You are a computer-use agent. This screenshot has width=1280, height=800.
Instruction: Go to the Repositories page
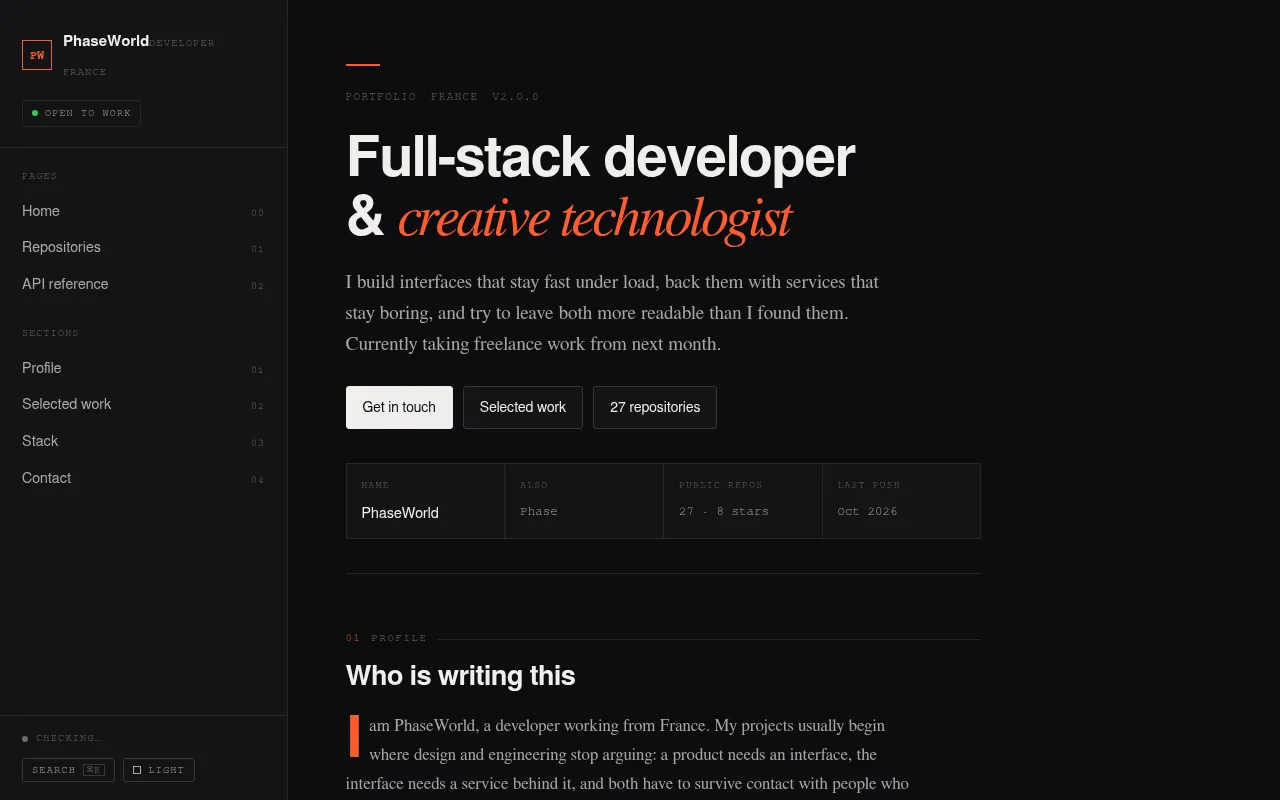pyautogui.click(x=143, y=247)
